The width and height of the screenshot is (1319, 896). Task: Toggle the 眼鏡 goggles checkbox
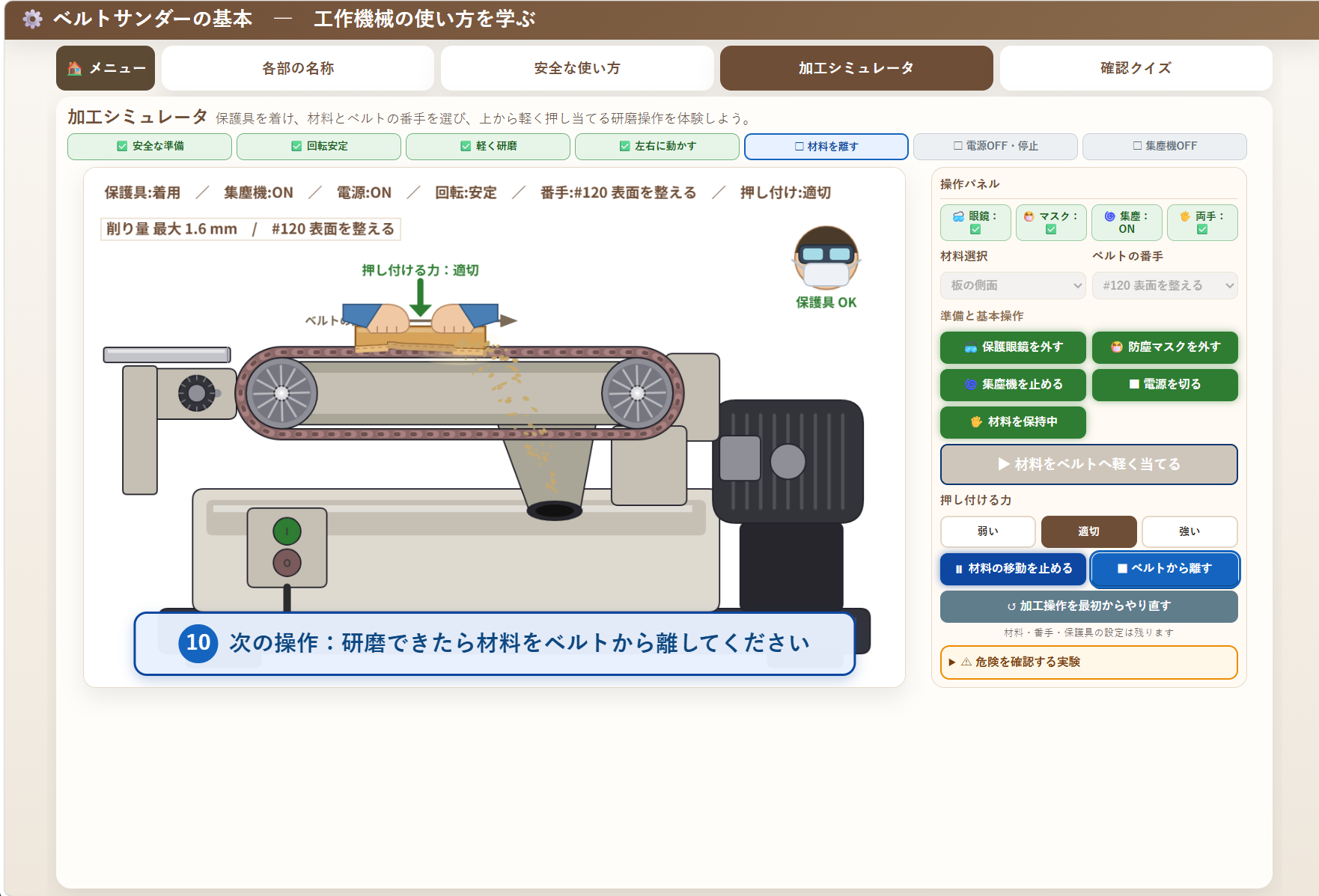click(x=975, y=230)
